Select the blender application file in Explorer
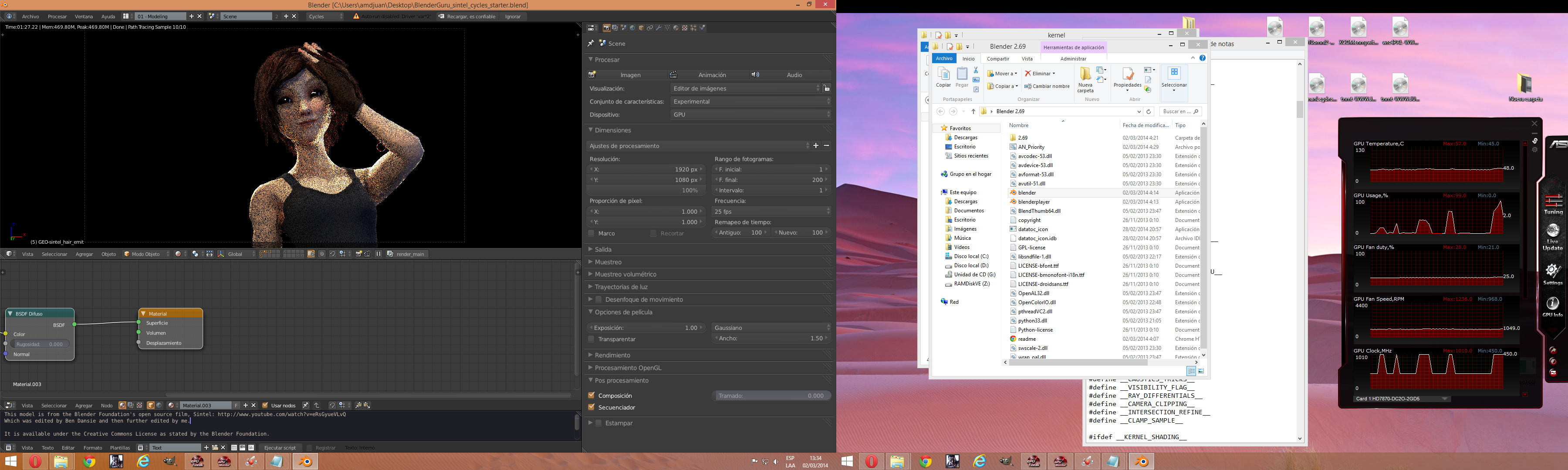The height and width of the screenshot is (470, 1568). click(x=1027, y=193)
